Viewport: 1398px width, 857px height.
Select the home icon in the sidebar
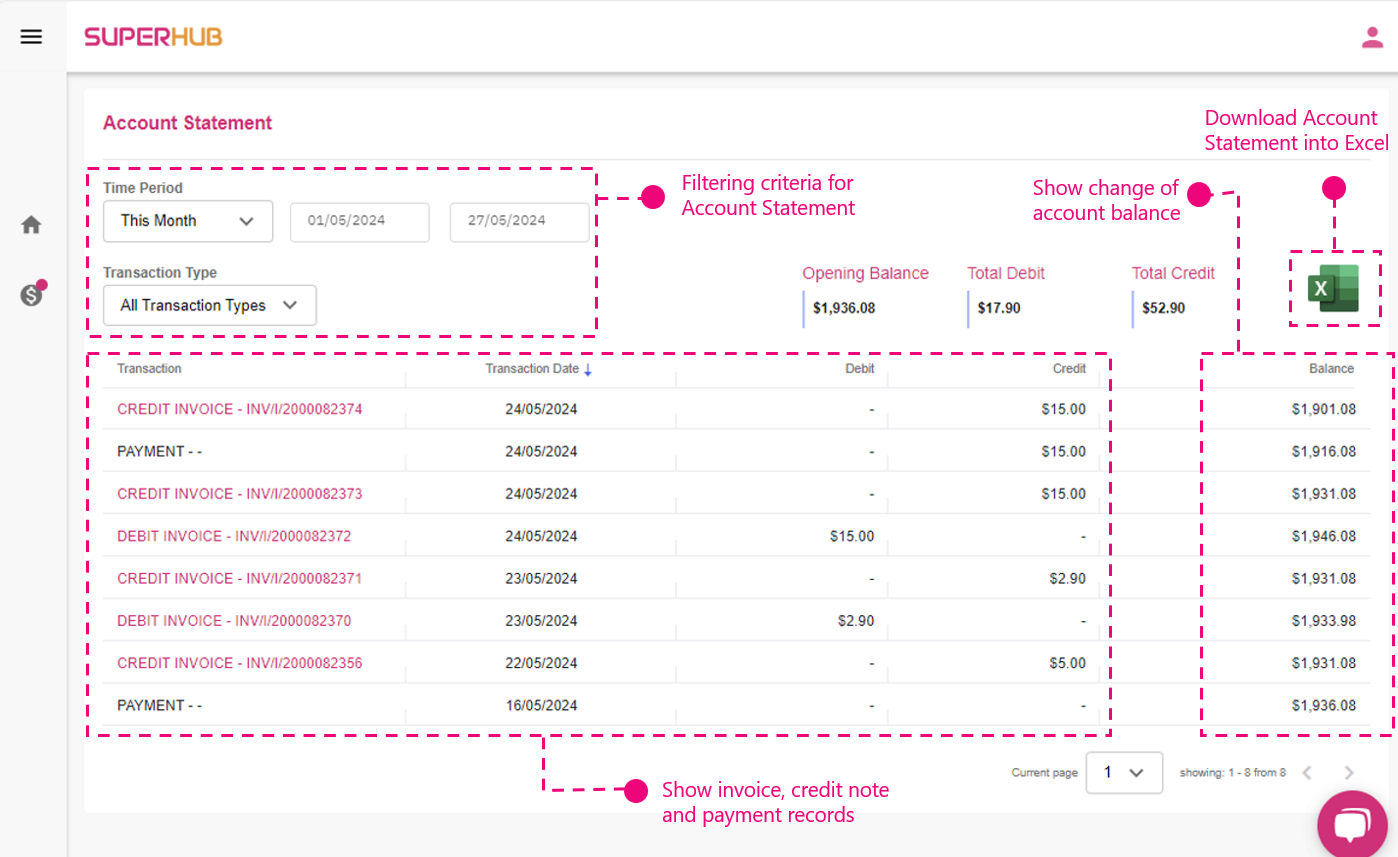(x=31, y=224)
